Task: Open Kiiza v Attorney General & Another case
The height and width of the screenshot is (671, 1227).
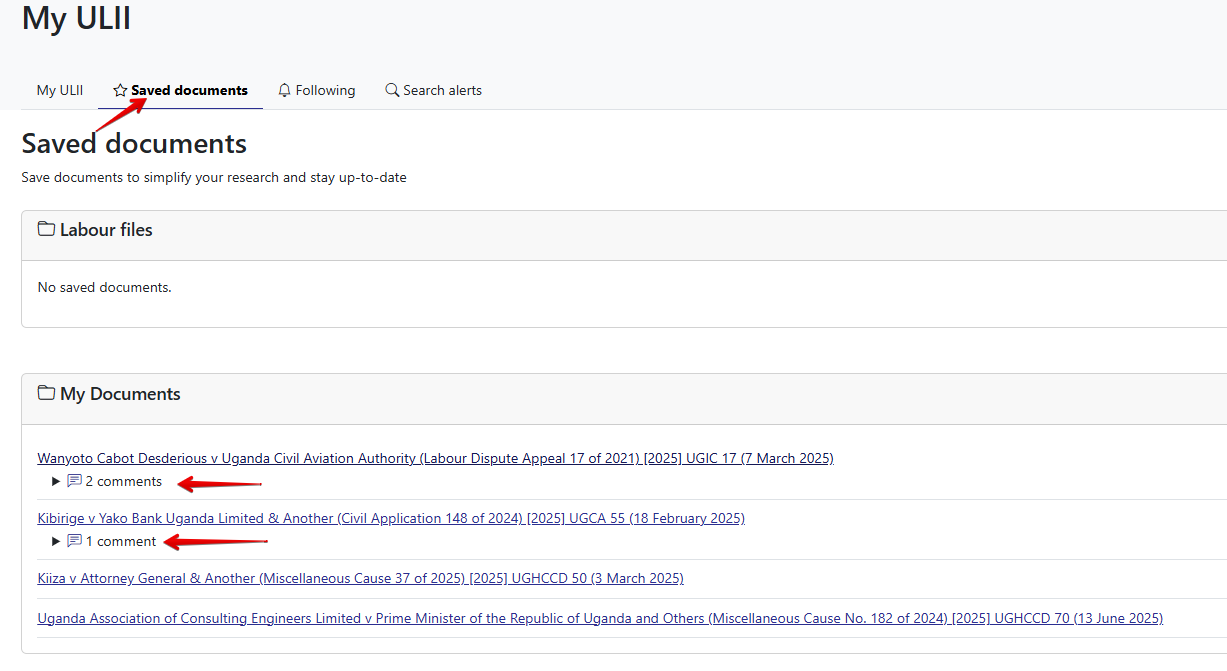Action: pyautogui.click(x=360, y=579)
